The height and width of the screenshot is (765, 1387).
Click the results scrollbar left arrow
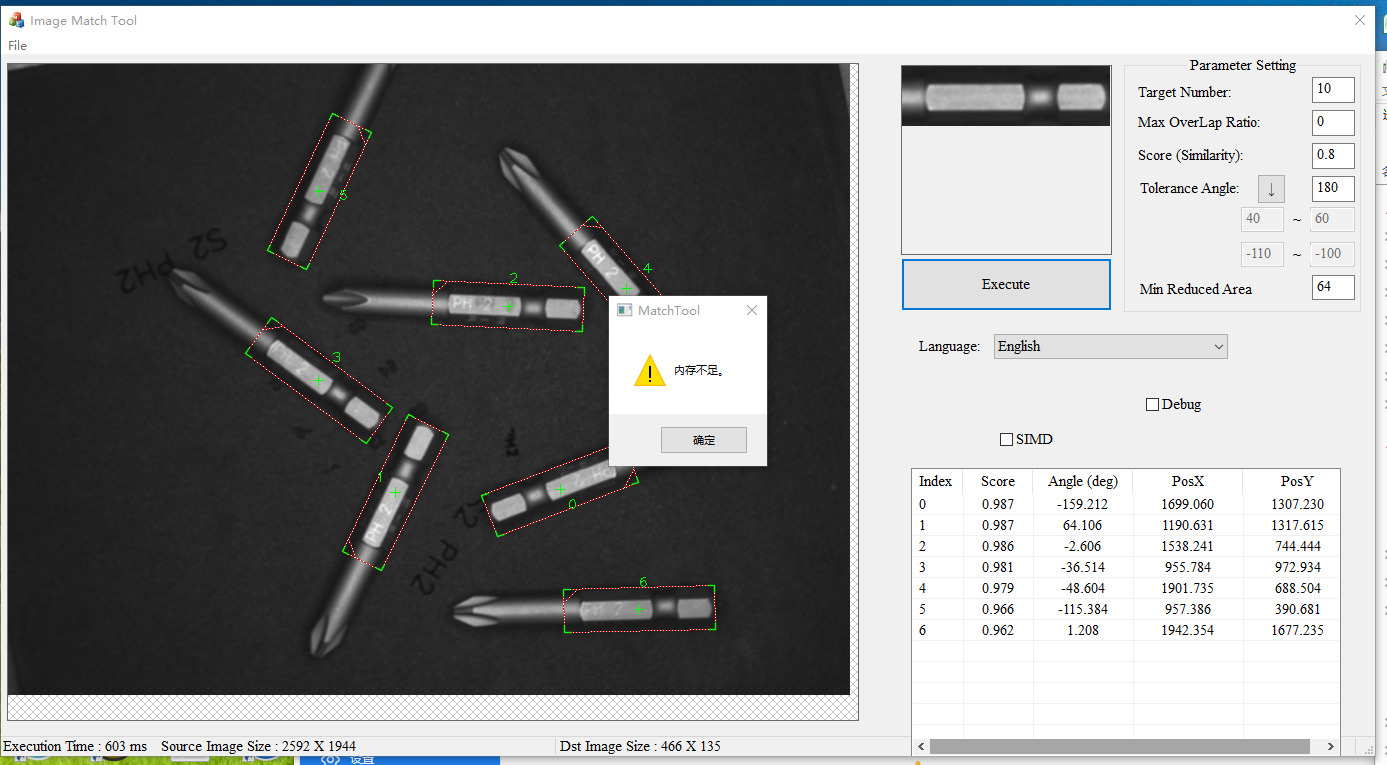[920, 747]
